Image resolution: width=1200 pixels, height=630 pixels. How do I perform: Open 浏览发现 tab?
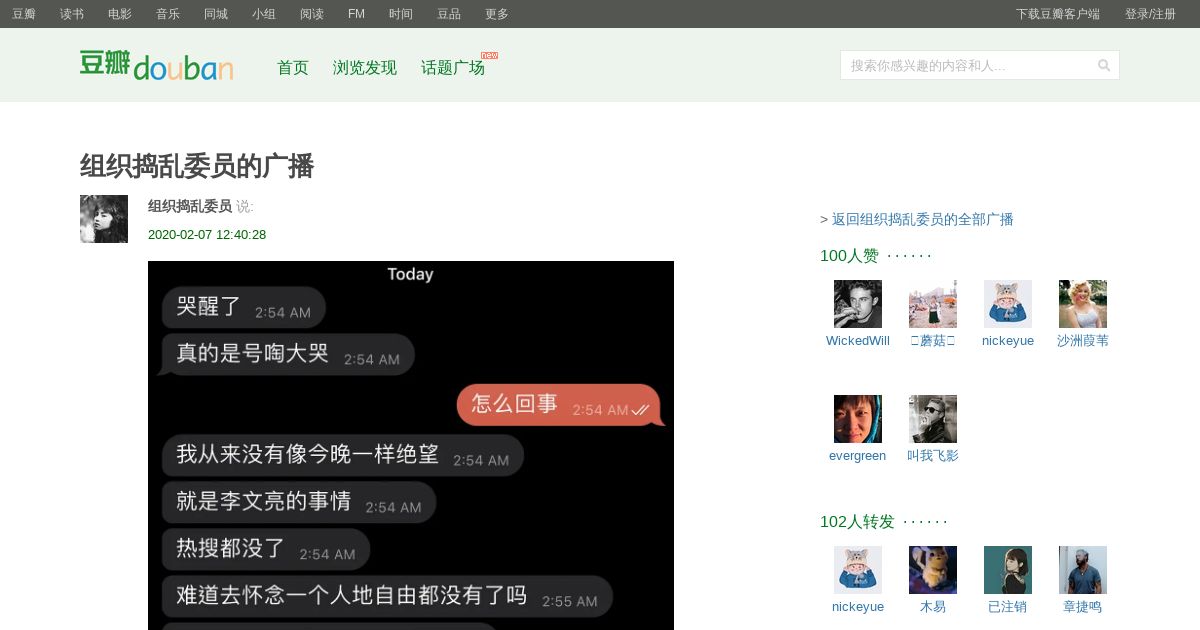coord(365,67)
